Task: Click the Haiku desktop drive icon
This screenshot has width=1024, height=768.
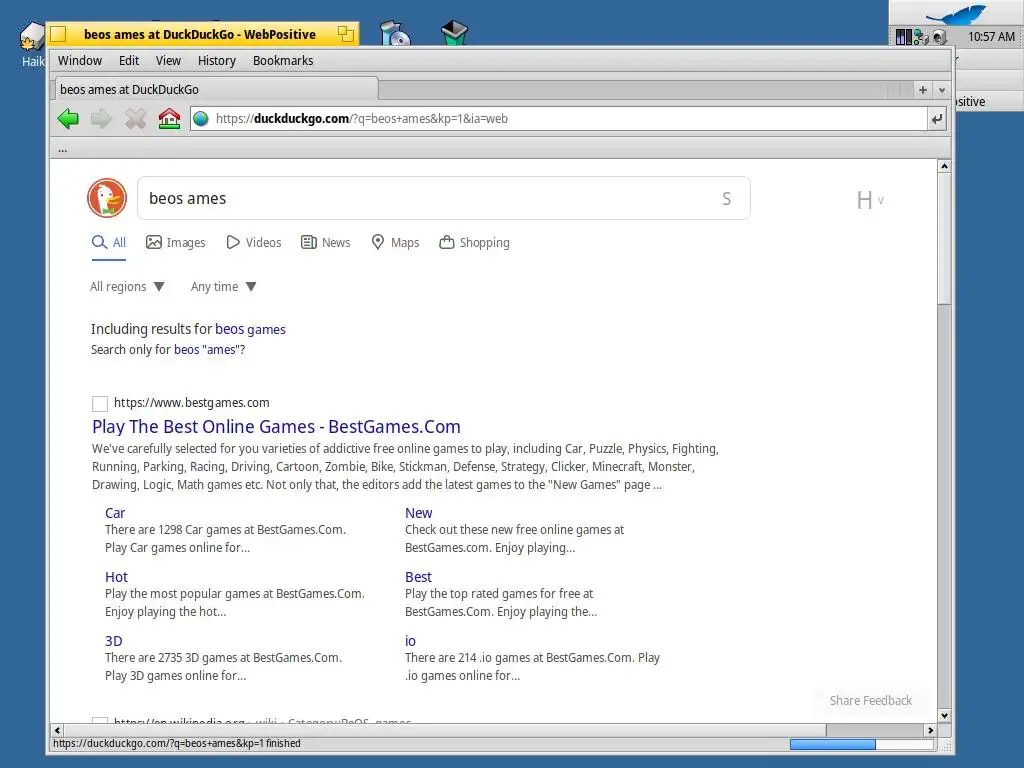Action: (30, 37)
